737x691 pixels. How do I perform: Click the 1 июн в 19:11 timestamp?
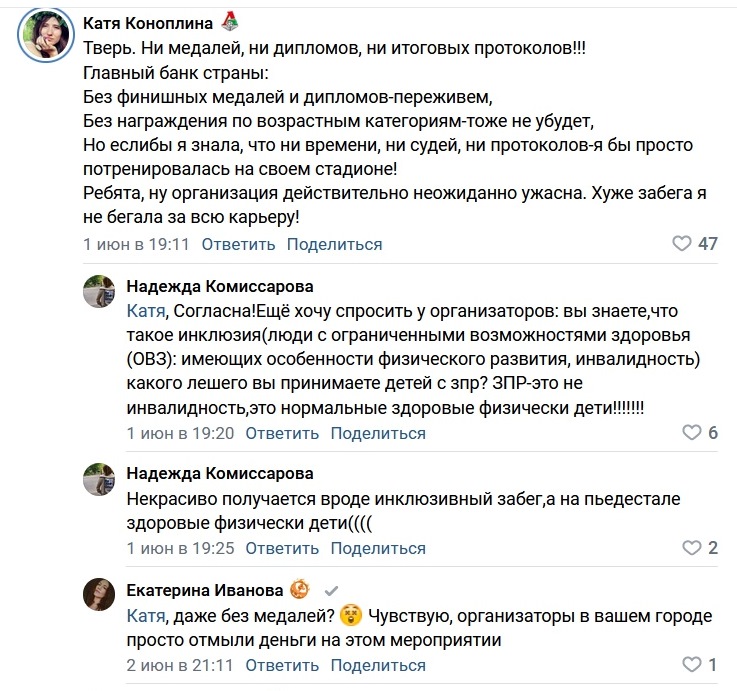[x=136, y=244]
